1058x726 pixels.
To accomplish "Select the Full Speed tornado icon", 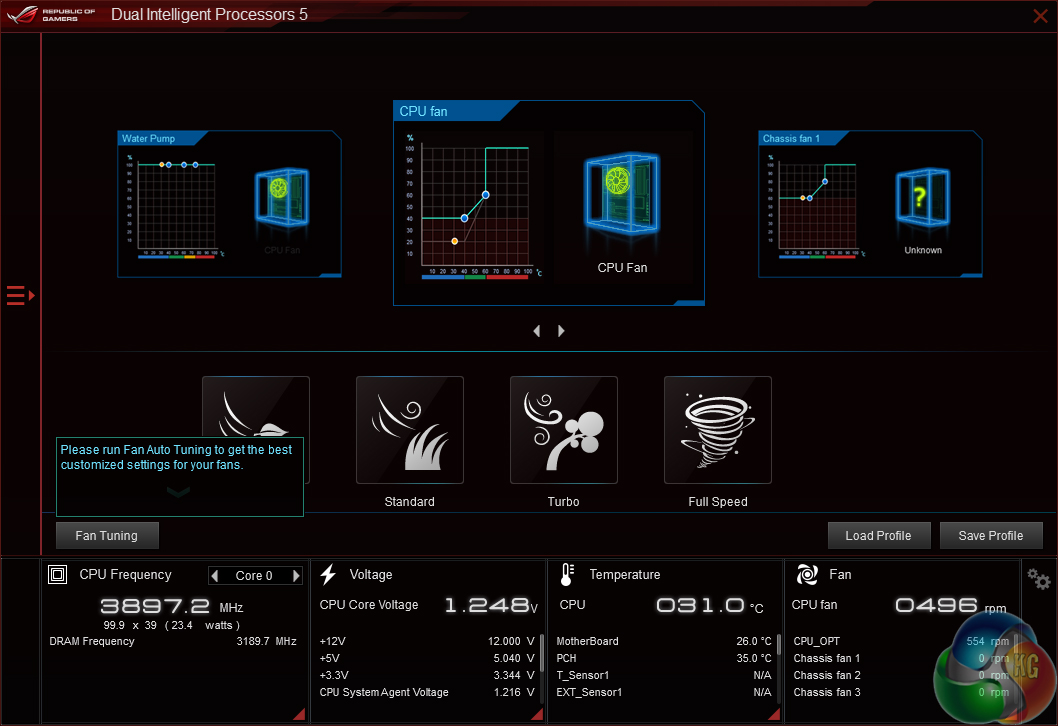I will (x=717, y=430).
